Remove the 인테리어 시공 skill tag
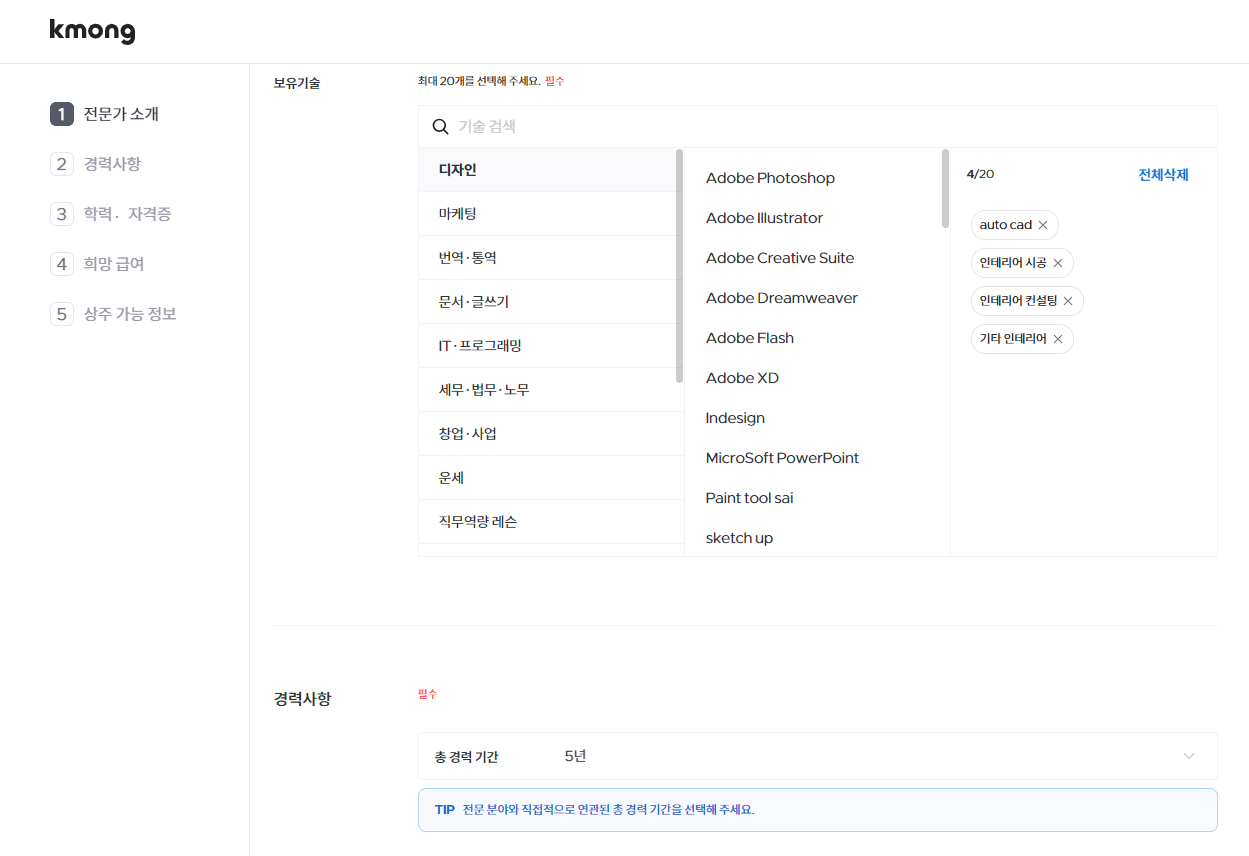1249x856 pixels. (x=1058, y=263)
